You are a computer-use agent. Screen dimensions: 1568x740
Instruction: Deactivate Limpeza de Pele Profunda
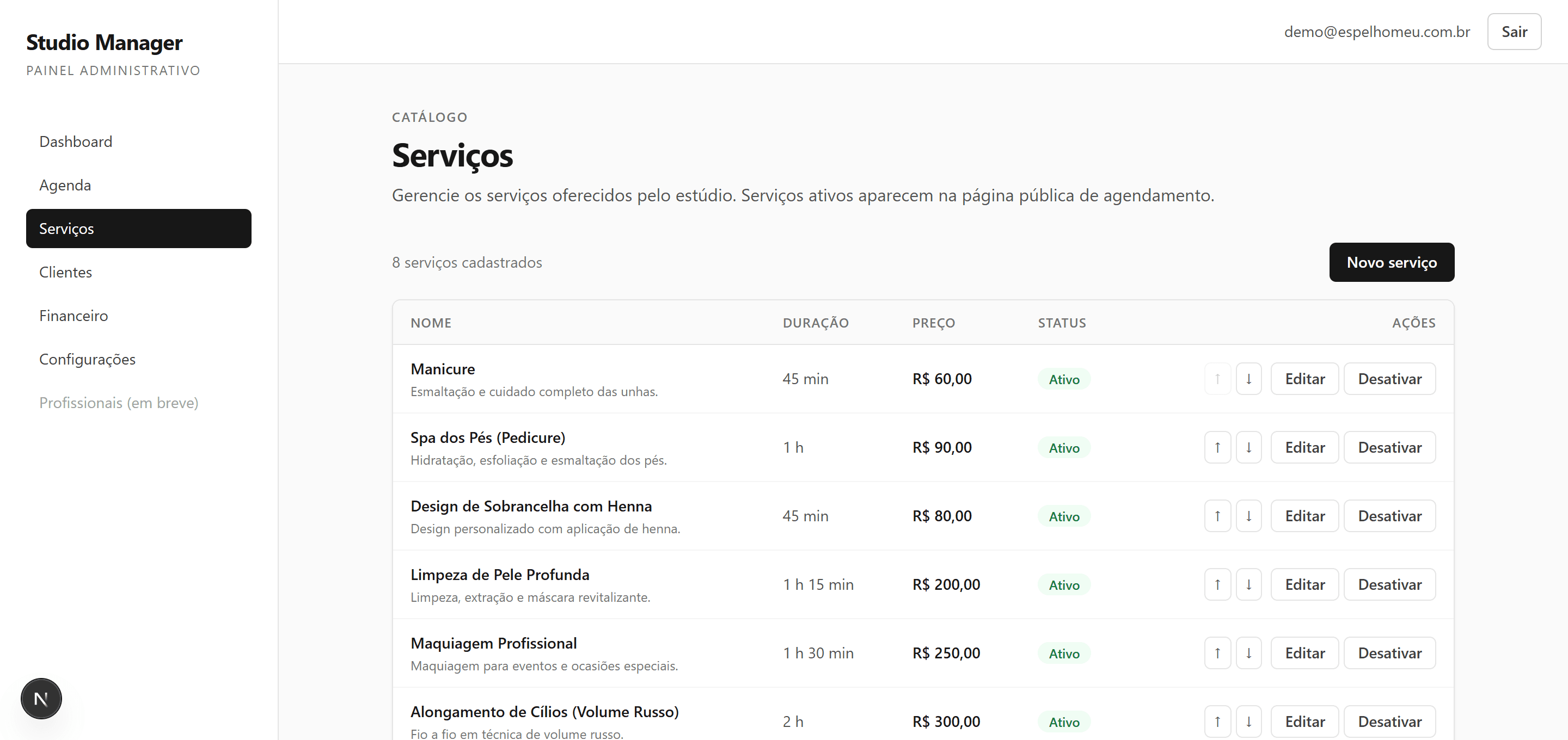click(1389, 584)
